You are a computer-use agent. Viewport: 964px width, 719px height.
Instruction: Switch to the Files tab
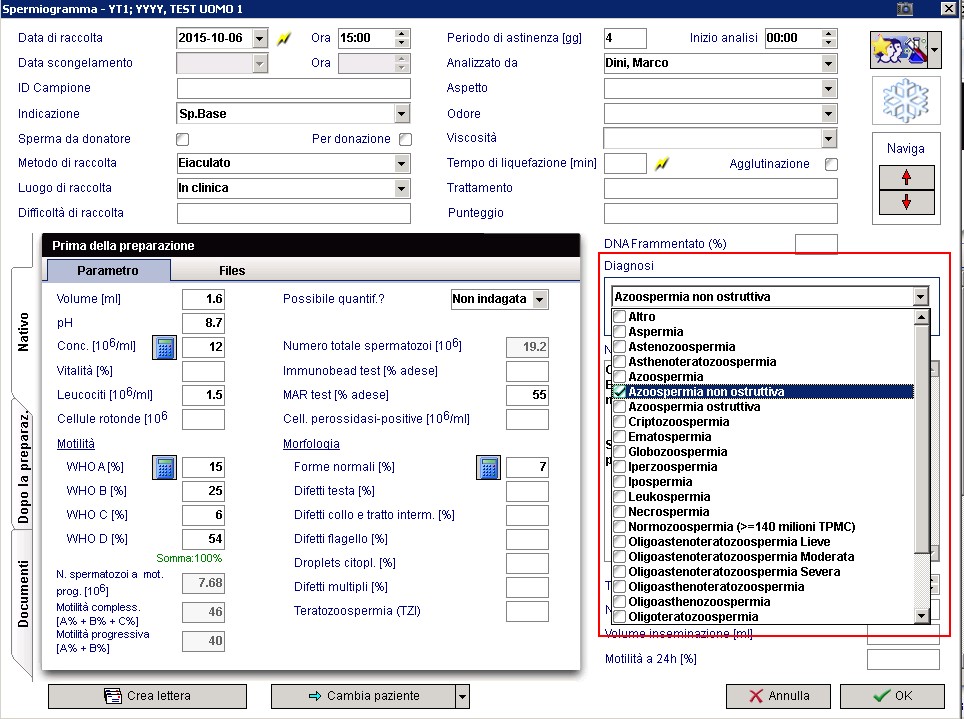coord(232,271)
